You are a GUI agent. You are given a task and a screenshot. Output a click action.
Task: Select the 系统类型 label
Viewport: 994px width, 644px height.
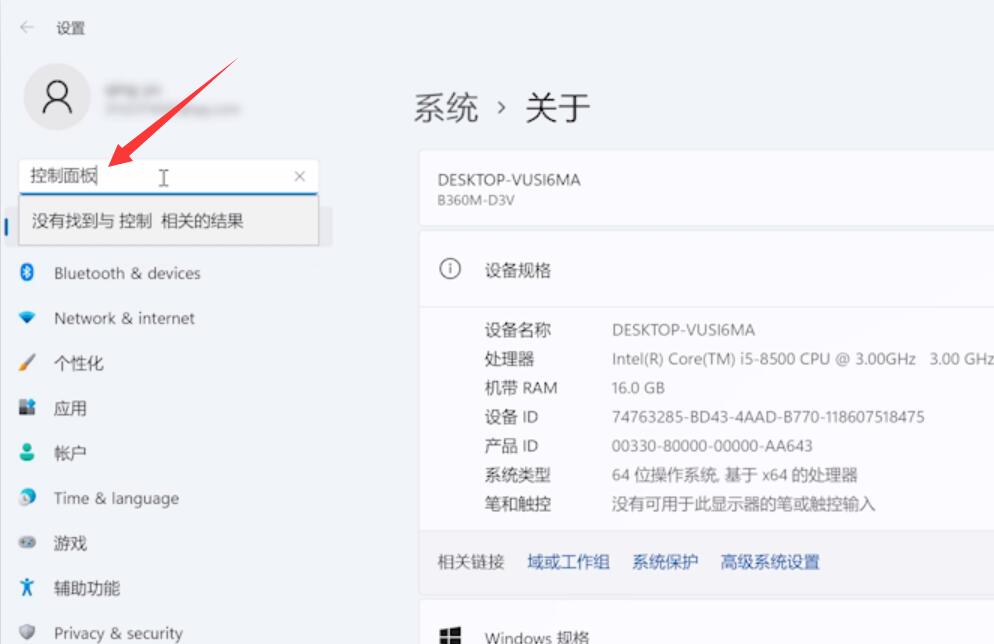tap(517, 475)
